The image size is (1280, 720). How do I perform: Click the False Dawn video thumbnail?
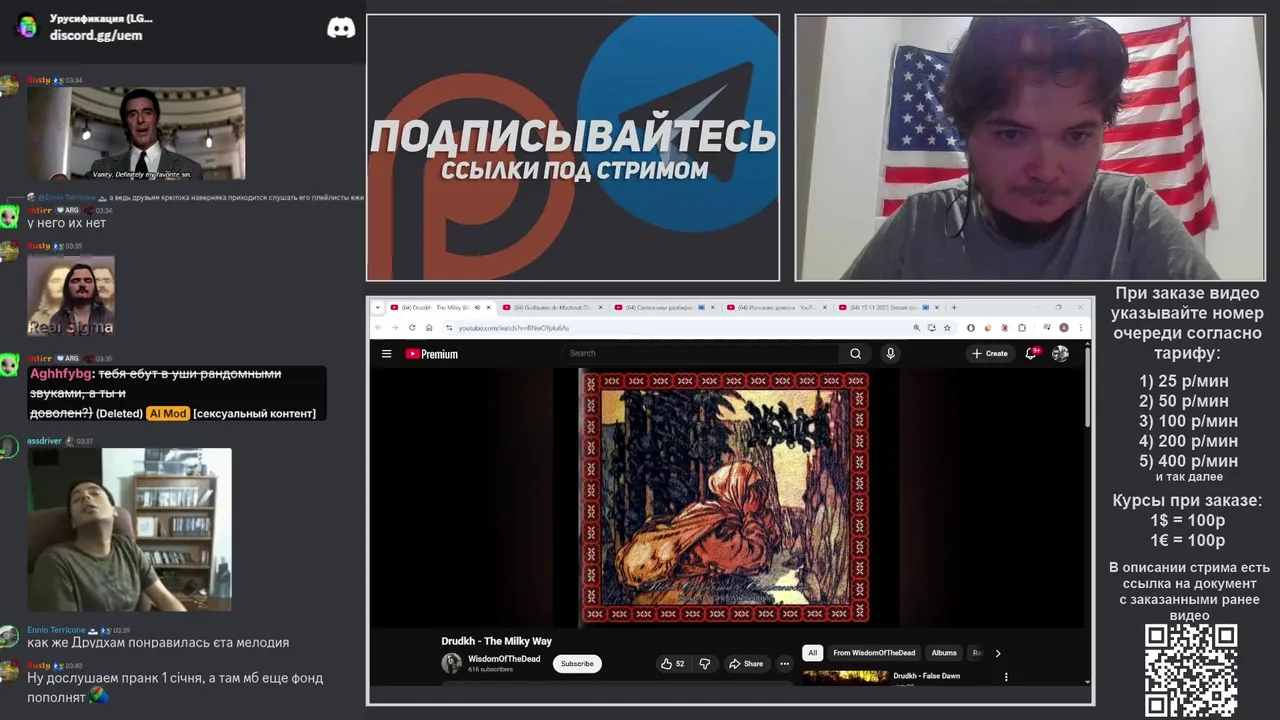[x=845, y=677]
